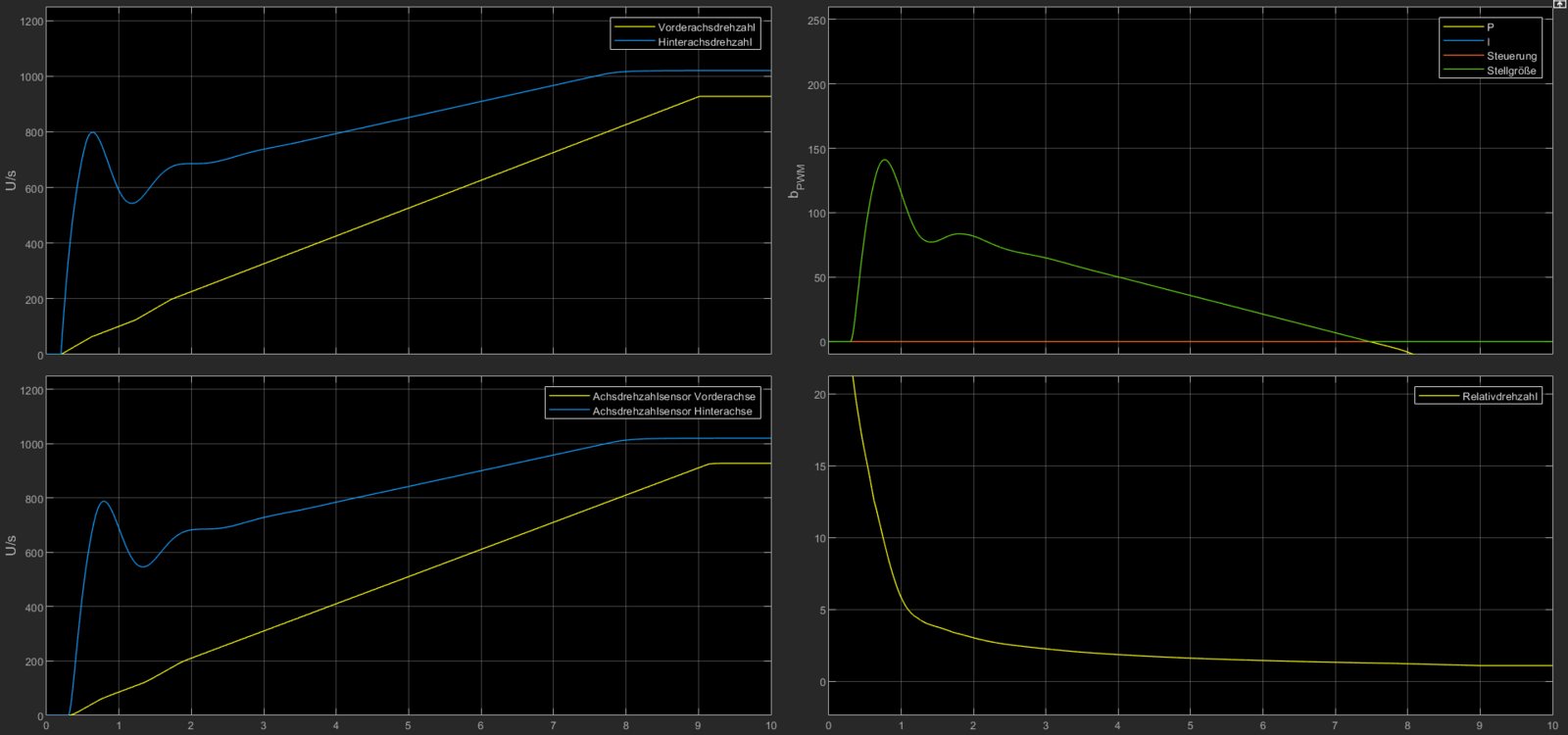Click the green Stellgröße line sample in legend

point(1462,71)
